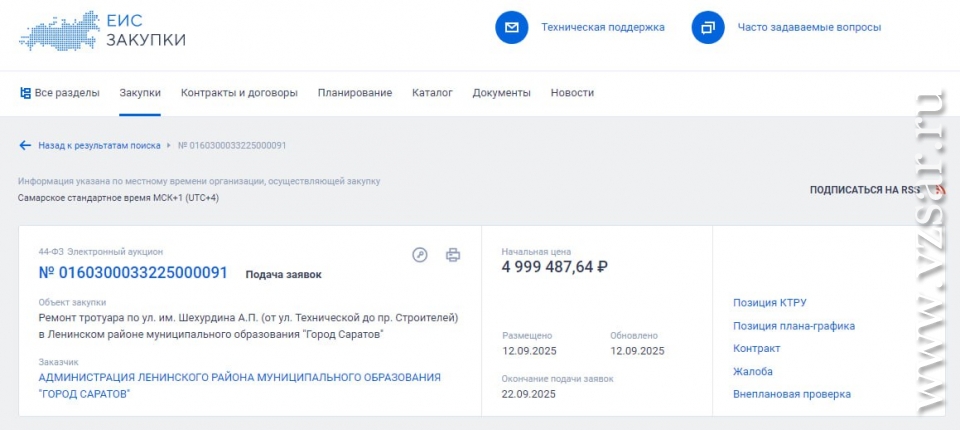Screen dimensions: 960x430
Task: Open the Закупки tab
Action: 140,93
